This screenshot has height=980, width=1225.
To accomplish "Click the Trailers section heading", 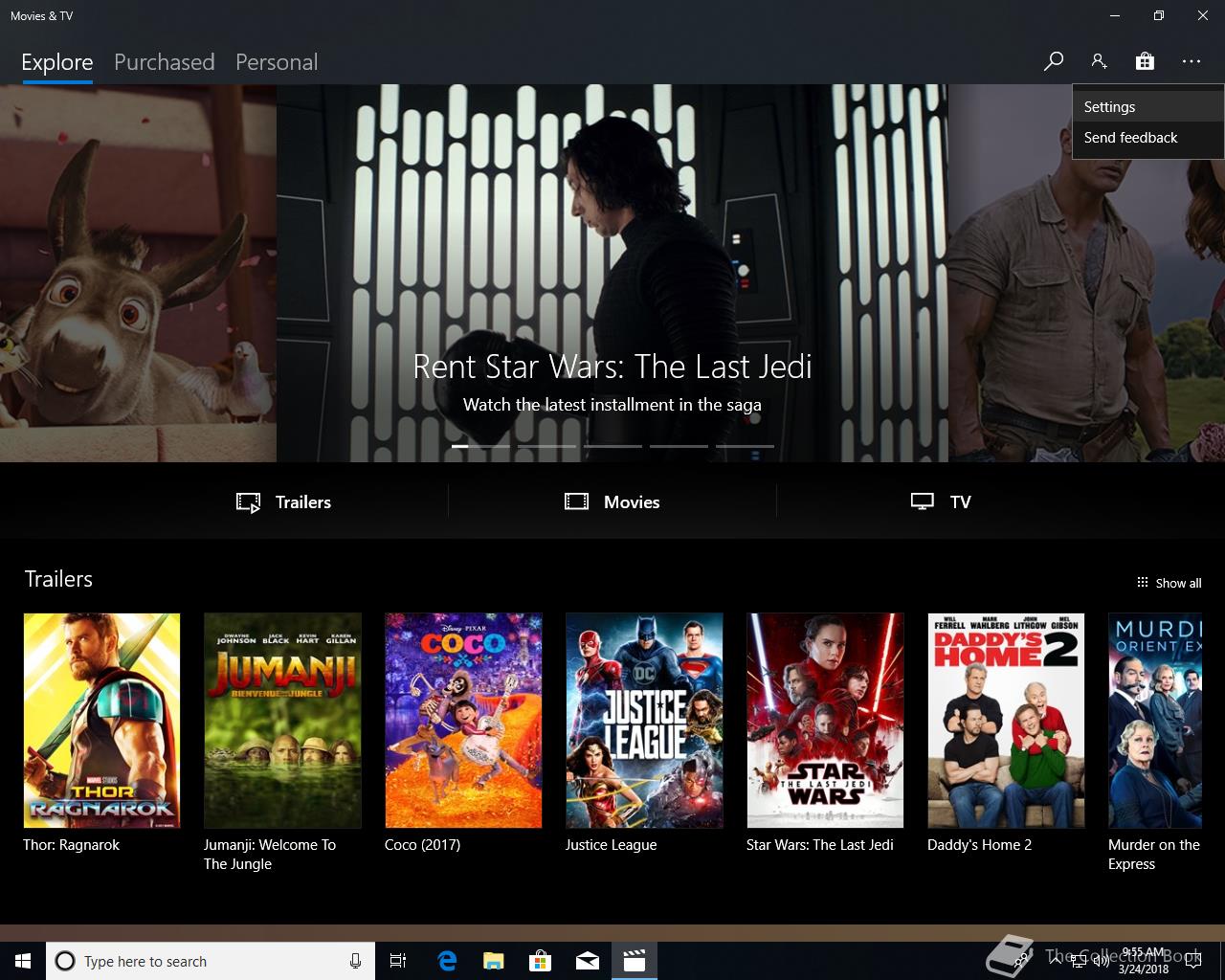I will pos(58,579).
